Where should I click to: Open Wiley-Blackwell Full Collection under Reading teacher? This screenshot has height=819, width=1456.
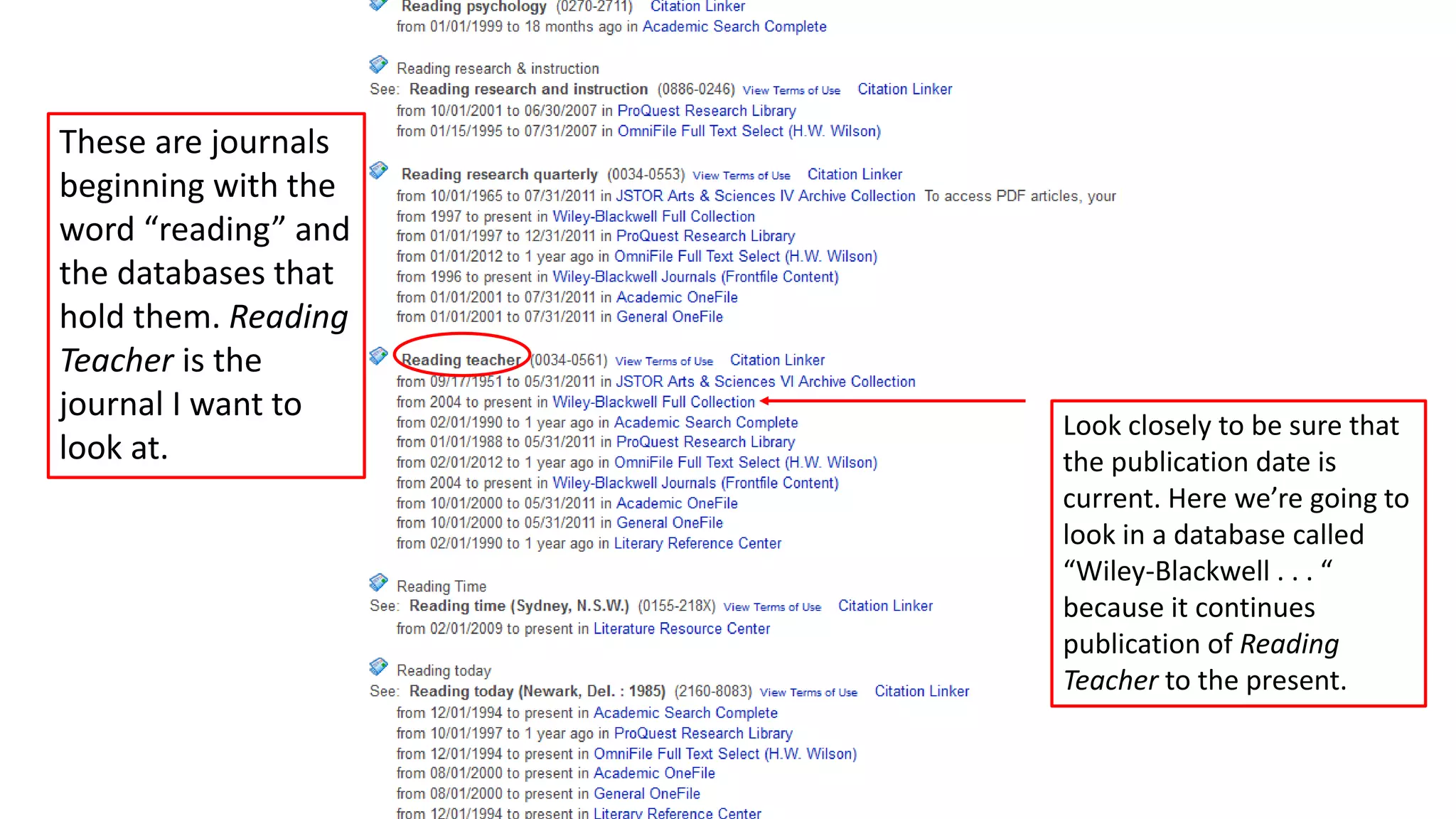point(653,402)
